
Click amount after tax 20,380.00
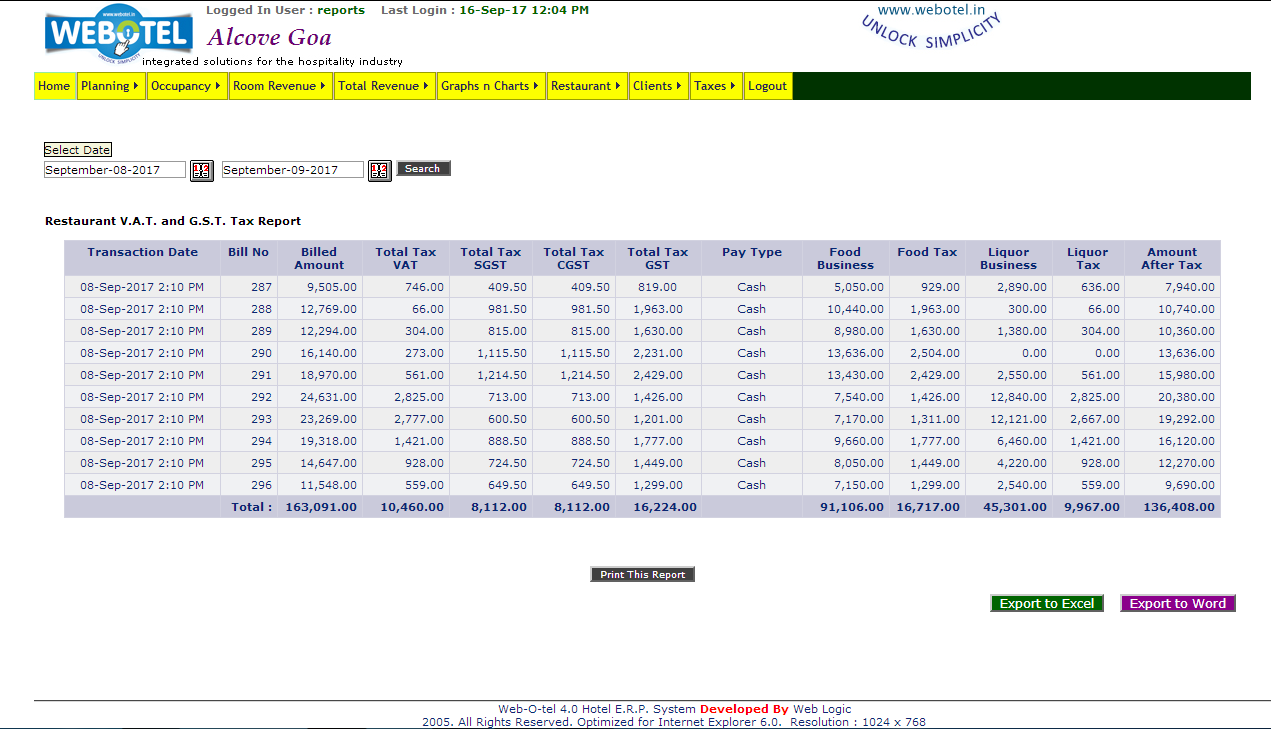click(x=1189, y=397)
